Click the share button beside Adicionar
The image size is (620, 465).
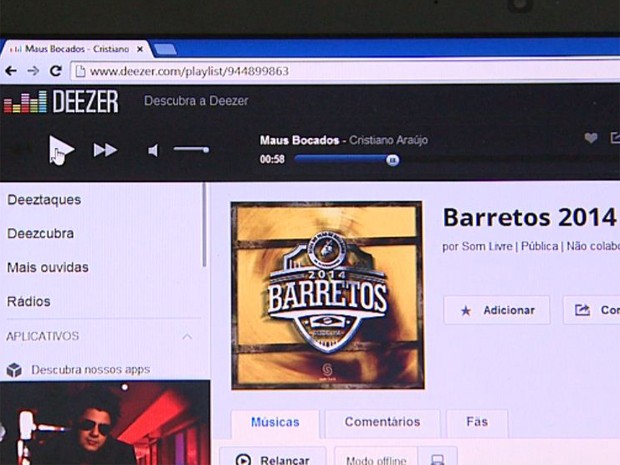pos(592,310)
